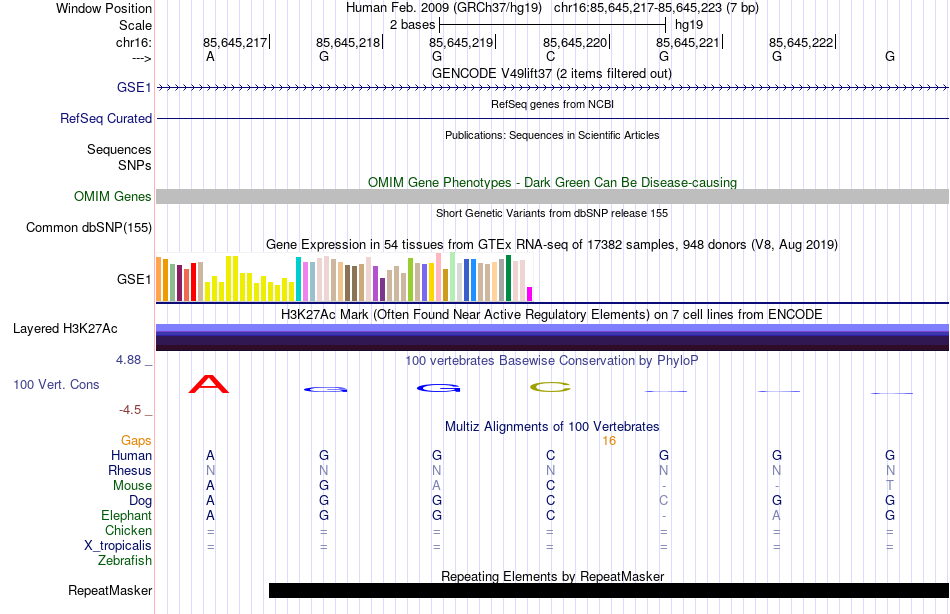Click the RepeatMasker track label
This screenshot has width=950, height=614.
click(x=110, y=590)
